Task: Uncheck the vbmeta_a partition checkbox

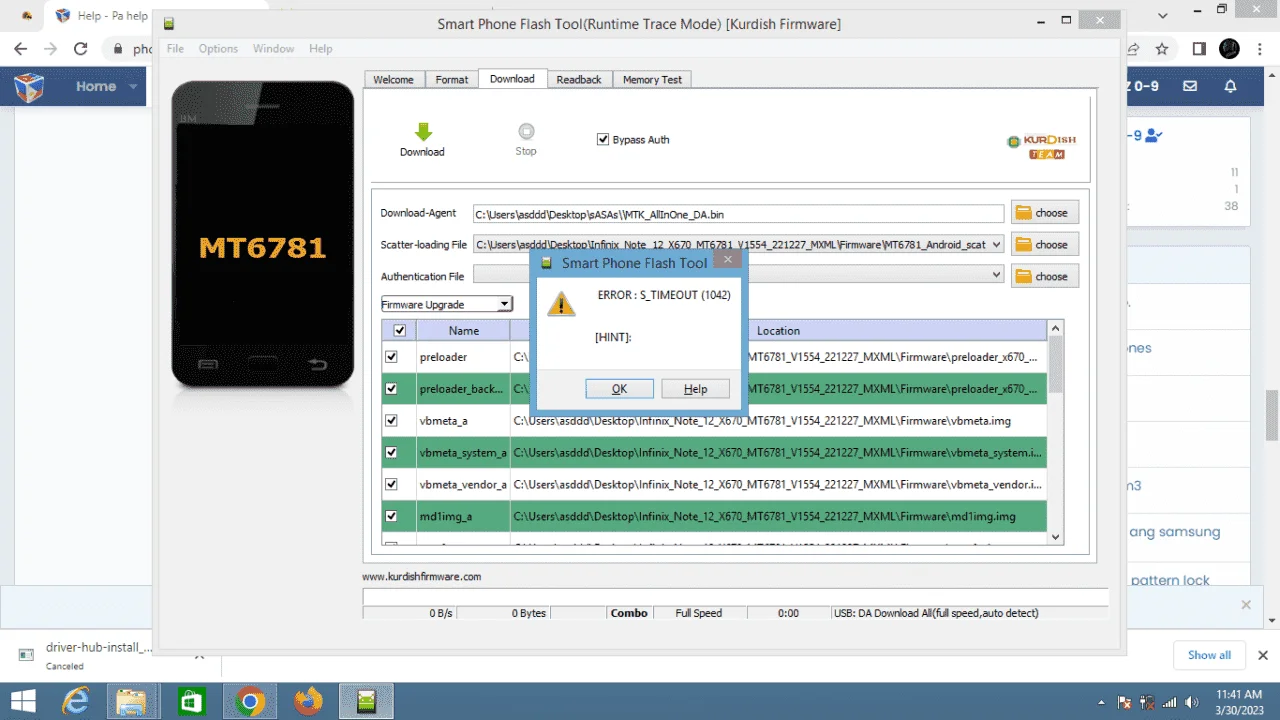Action: click(391, 421)
